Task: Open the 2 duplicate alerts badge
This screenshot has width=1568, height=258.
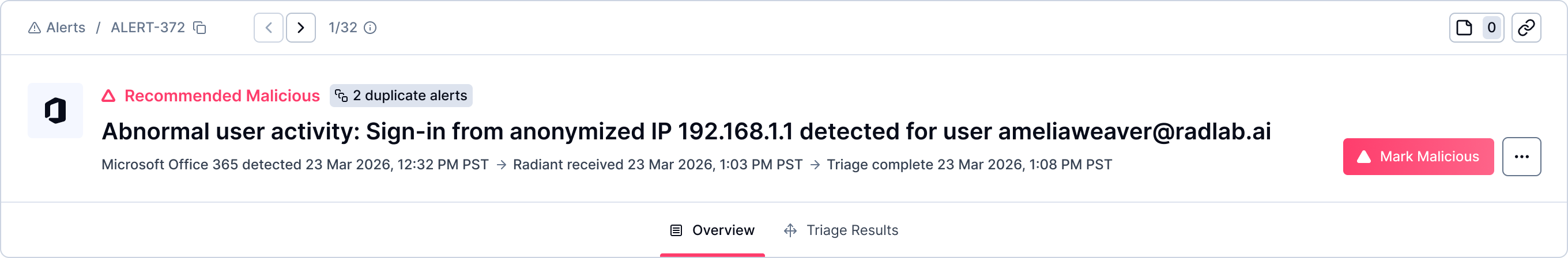Action: click(401, 96)
